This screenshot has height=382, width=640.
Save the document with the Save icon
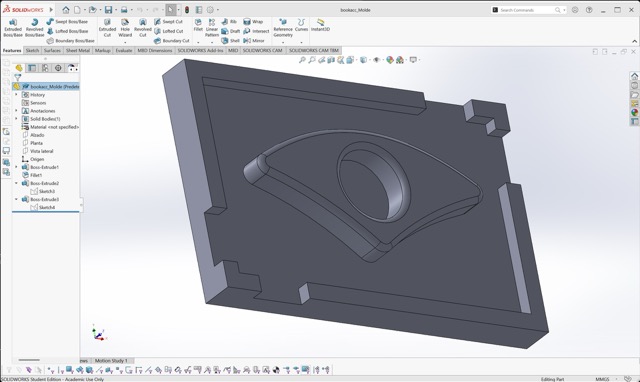(x=108, y=10)
